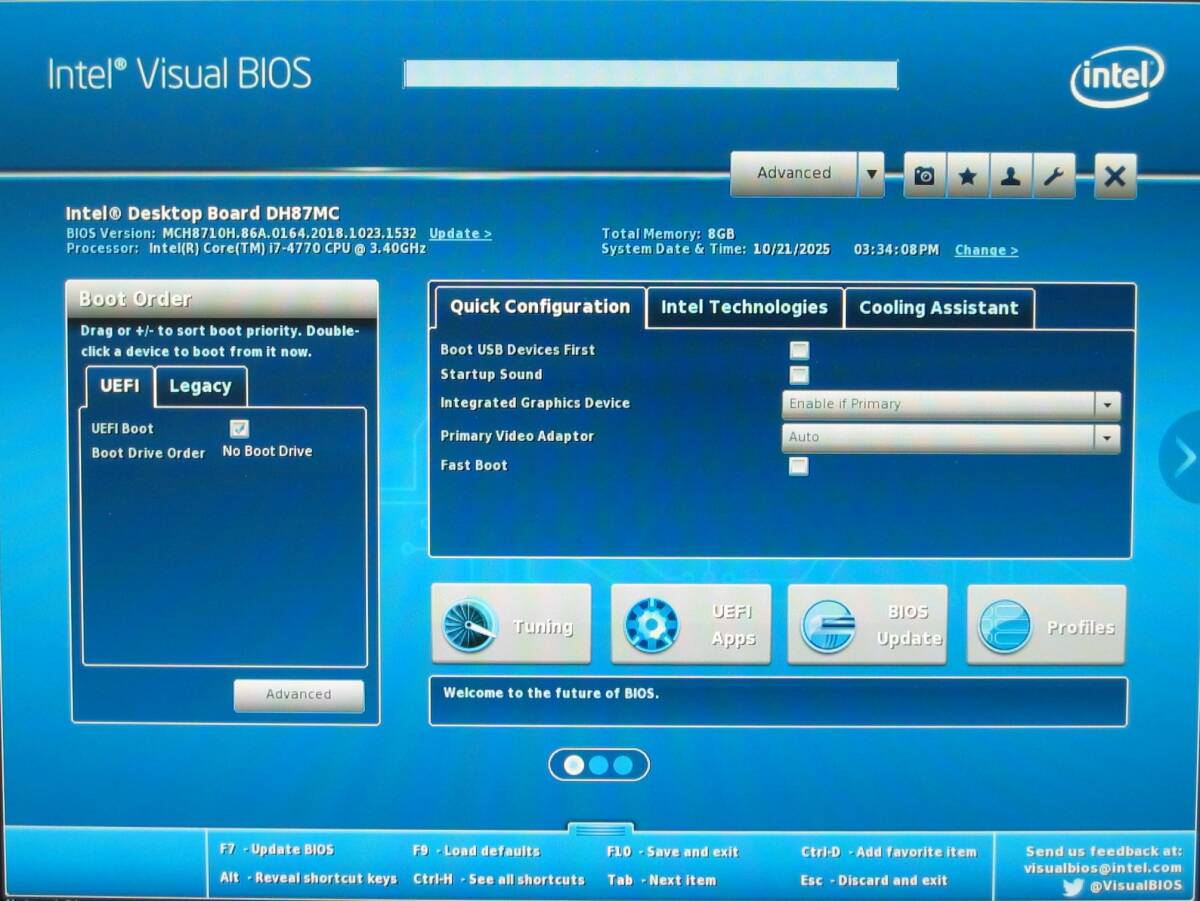Click the Intel Desktop Board DH87MC title
The height and width of the screenshot is (901, 1200).
coord(202,213)
